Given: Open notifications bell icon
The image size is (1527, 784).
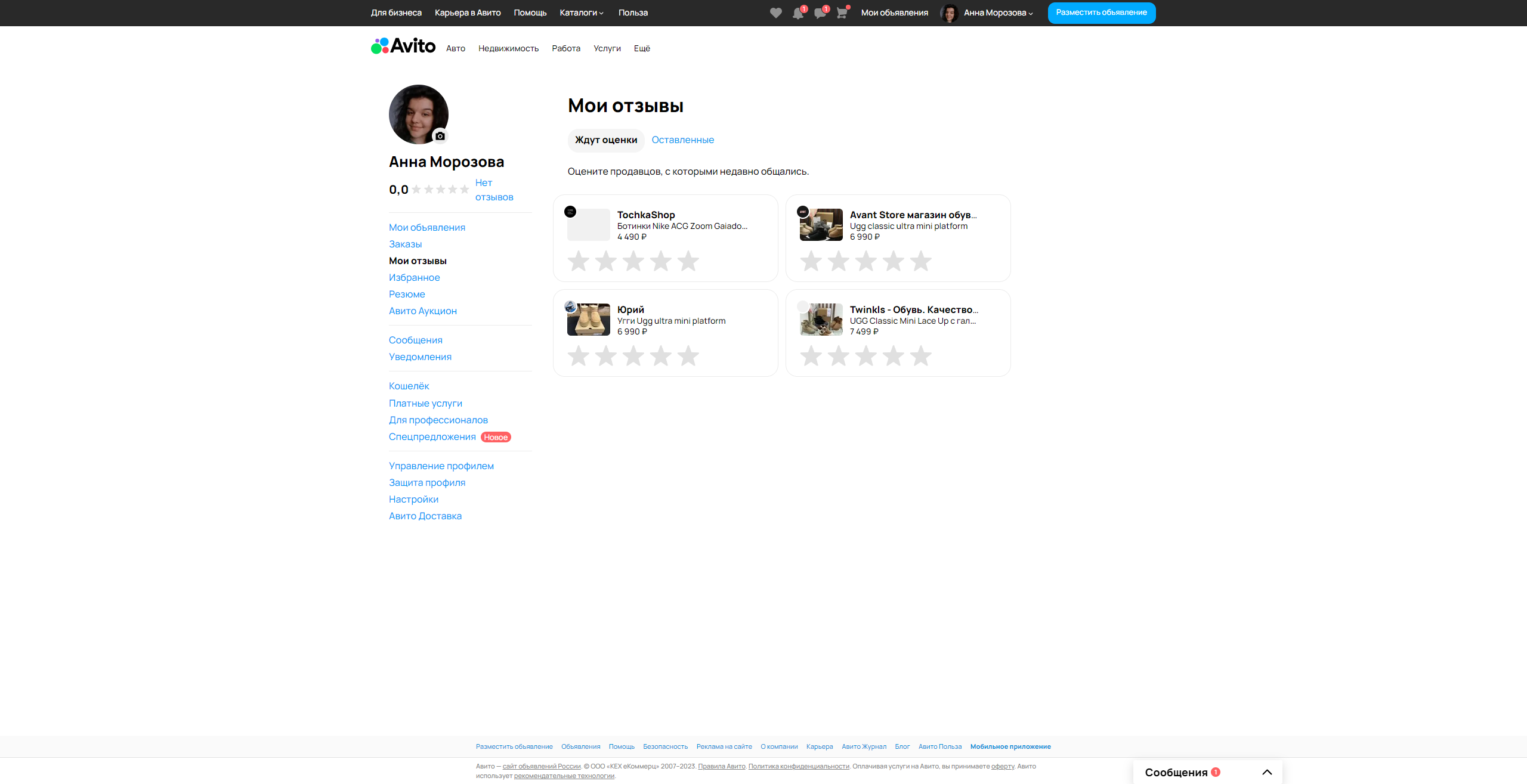Looking at the screenshot, I should coord(798,13).
